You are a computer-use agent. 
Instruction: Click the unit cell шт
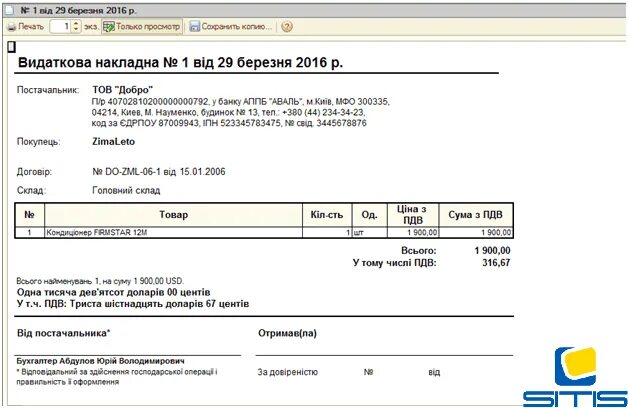point(369,233)
